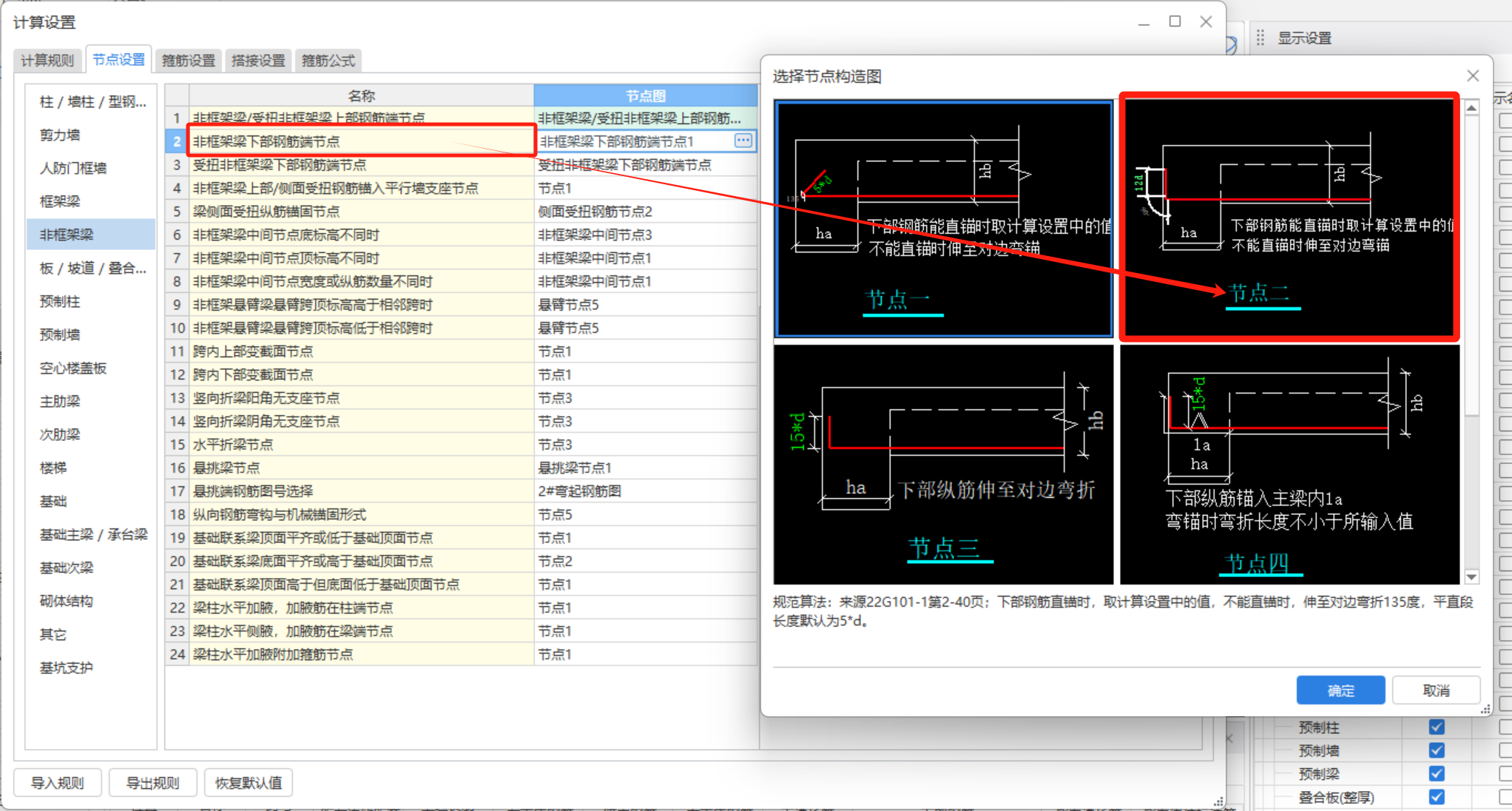Open the 计算规则 tab
Screen dimensions: 1512x811
point(47,61)
